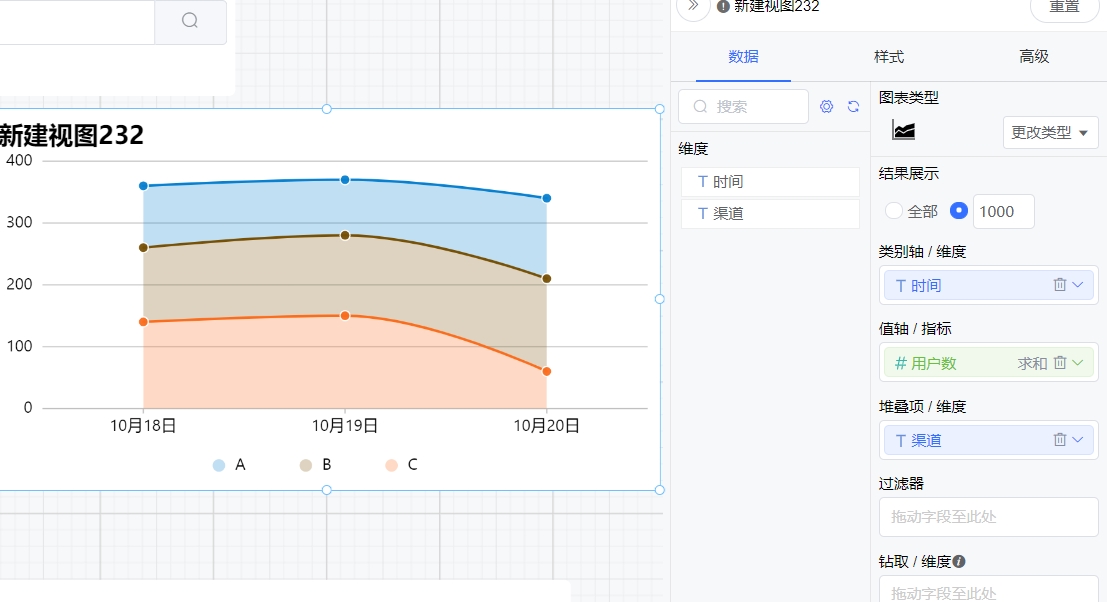
Task: Click the trash icon on 渠道 stack field
Action: coord(1060,440)
